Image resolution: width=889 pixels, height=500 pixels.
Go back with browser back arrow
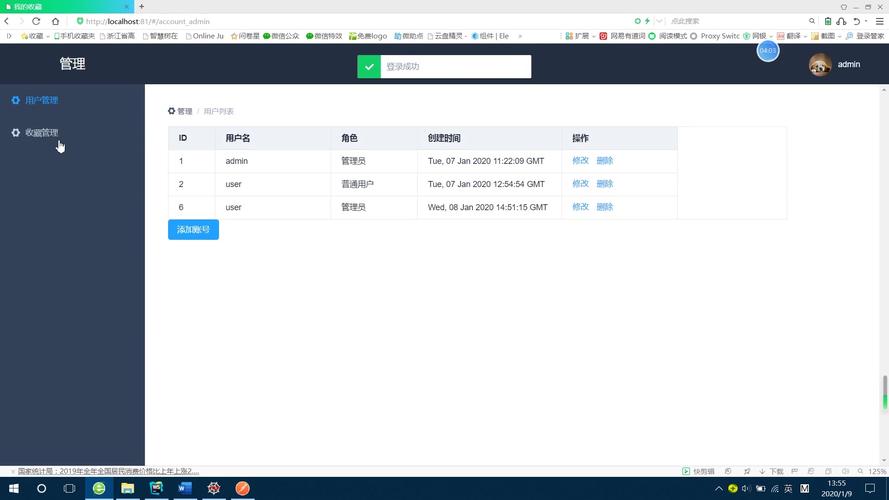tap(7, 21)
